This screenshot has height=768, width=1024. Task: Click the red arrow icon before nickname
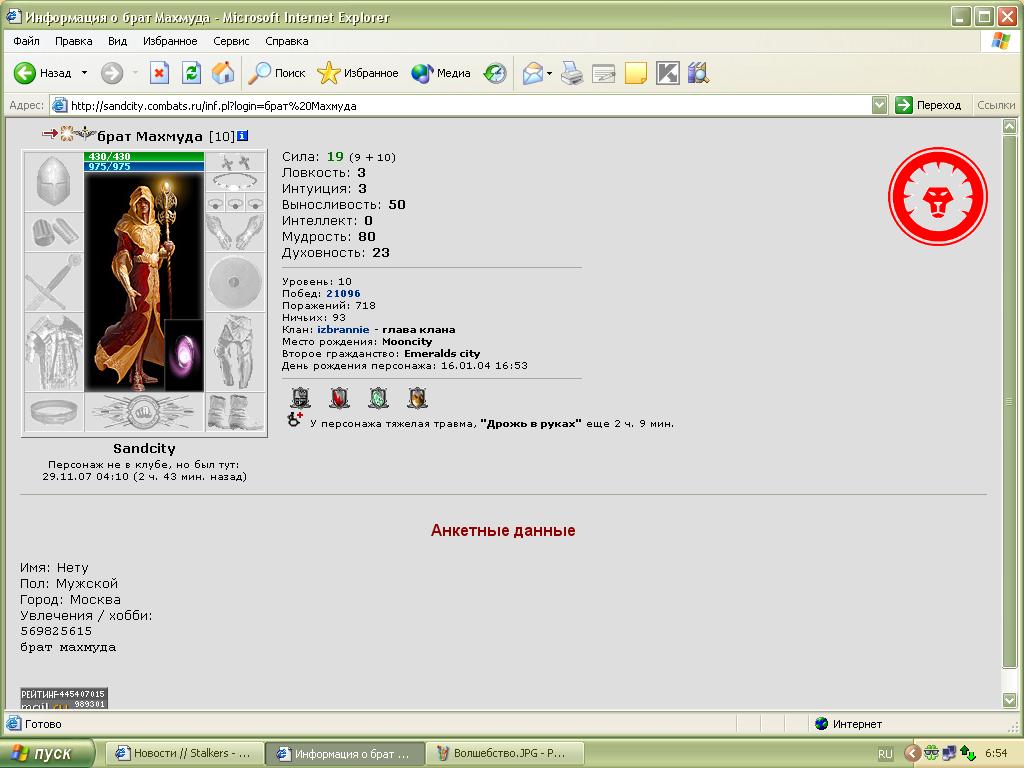(x=50, y=133)
